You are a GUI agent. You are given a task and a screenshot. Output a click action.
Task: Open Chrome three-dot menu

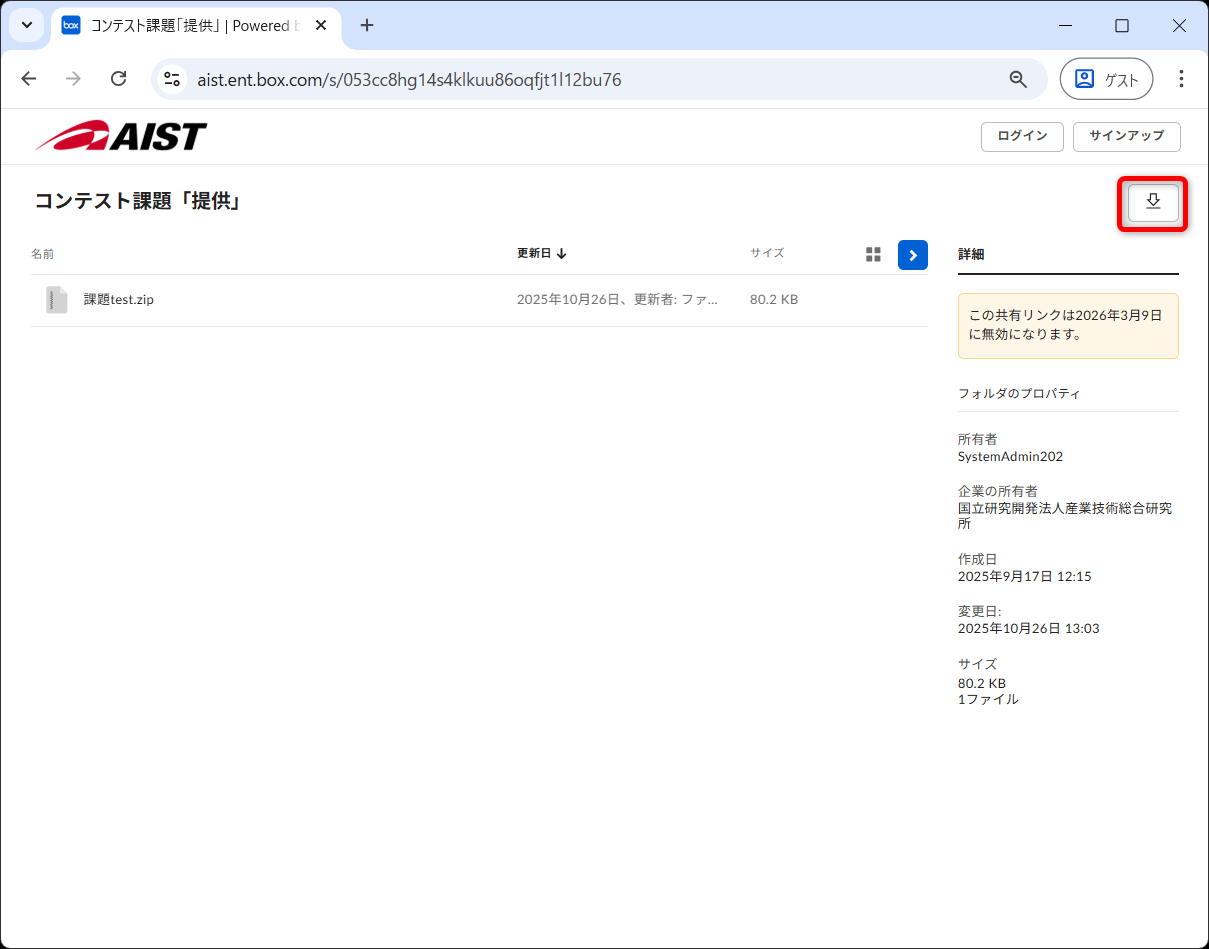coord(1181,79)
